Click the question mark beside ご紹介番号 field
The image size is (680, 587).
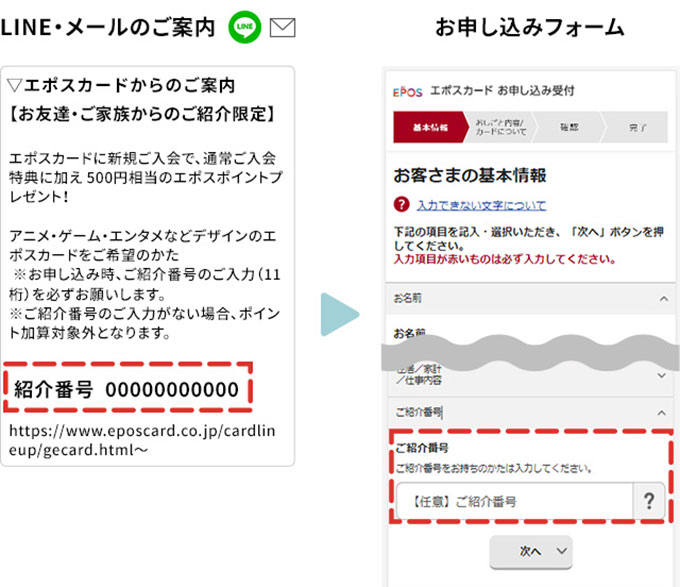649,501
